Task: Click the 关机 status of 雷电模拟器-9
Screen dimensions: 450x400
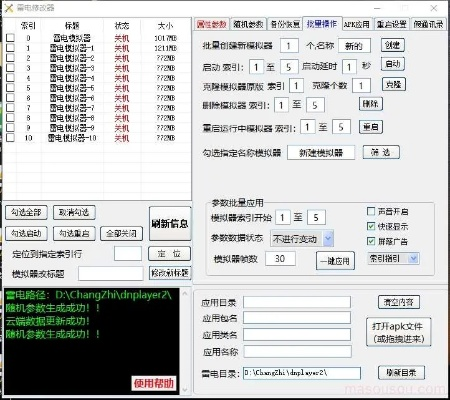Action: [122, 128]
